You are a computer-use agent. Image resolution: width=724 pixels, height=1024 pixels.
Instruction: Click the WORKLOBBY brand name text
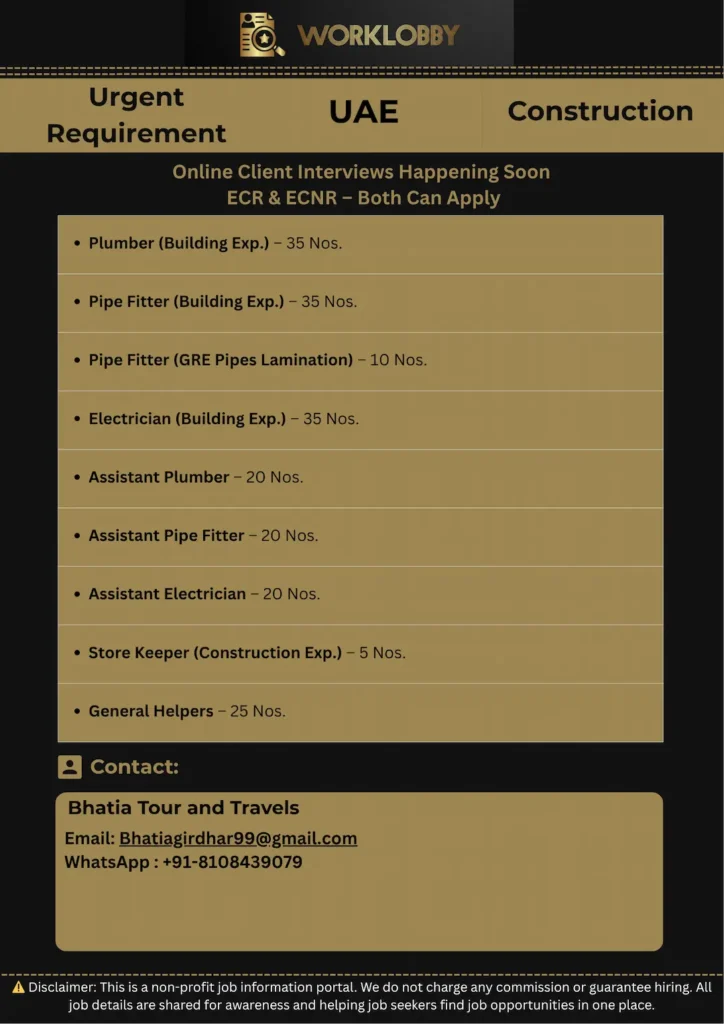tap(378, 36)
